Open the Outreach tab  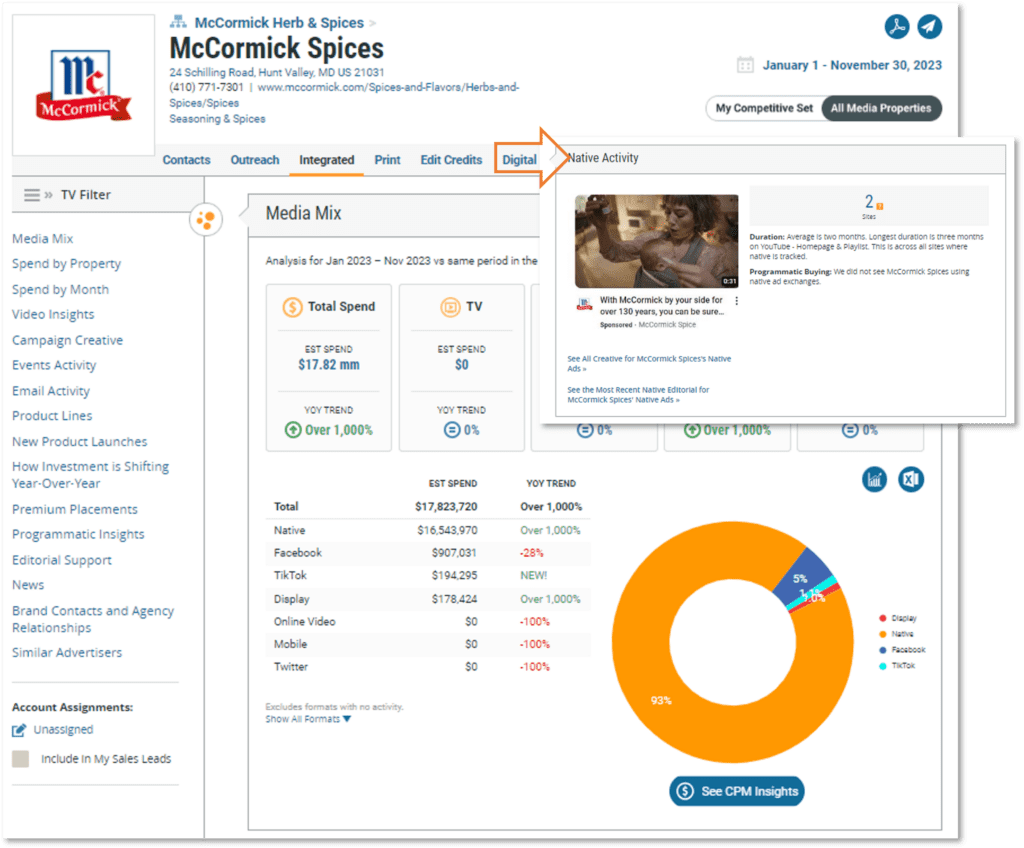tap(255, 160)
